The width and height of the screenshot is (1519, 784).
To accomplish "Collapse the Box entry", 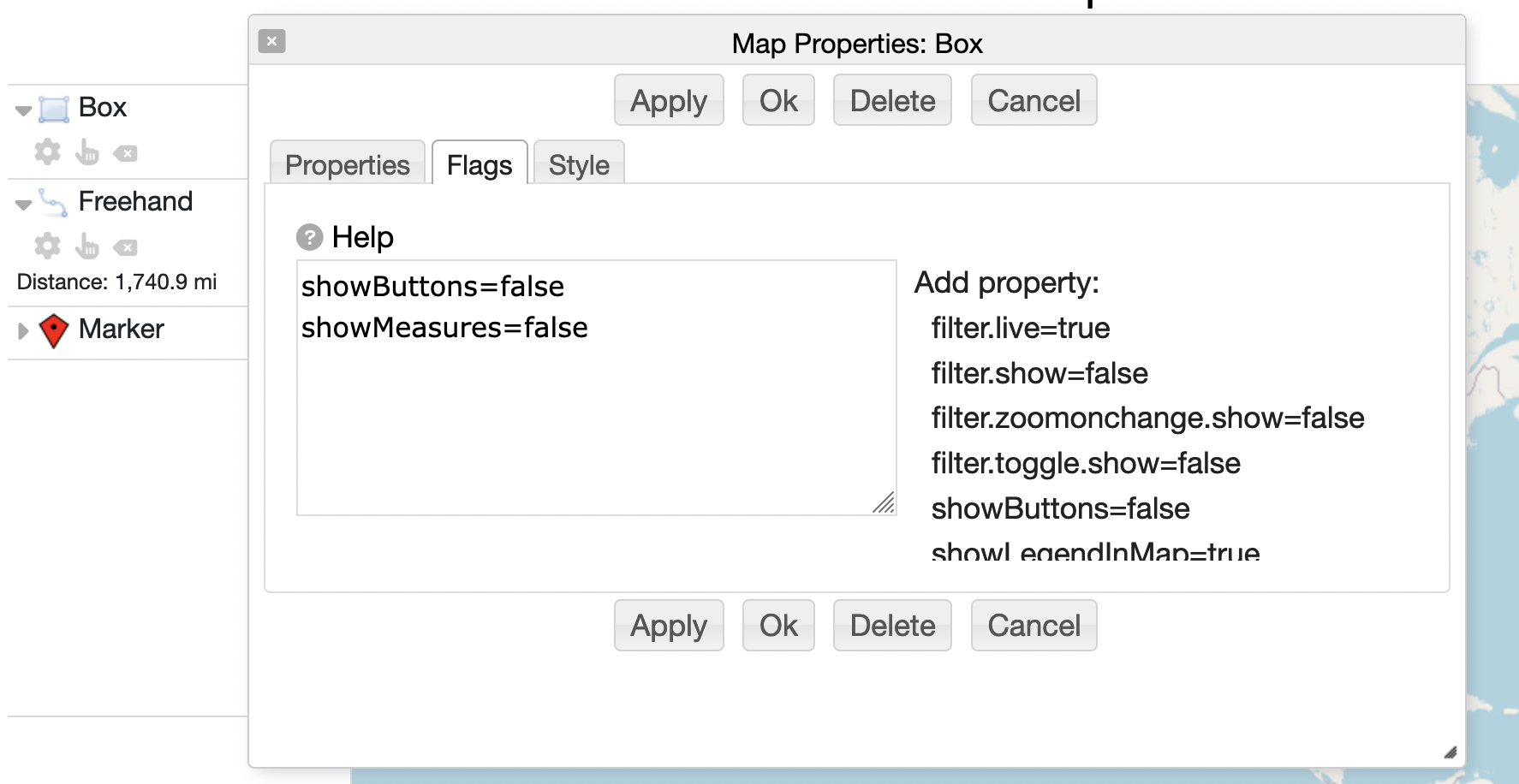I will [23, 110].
